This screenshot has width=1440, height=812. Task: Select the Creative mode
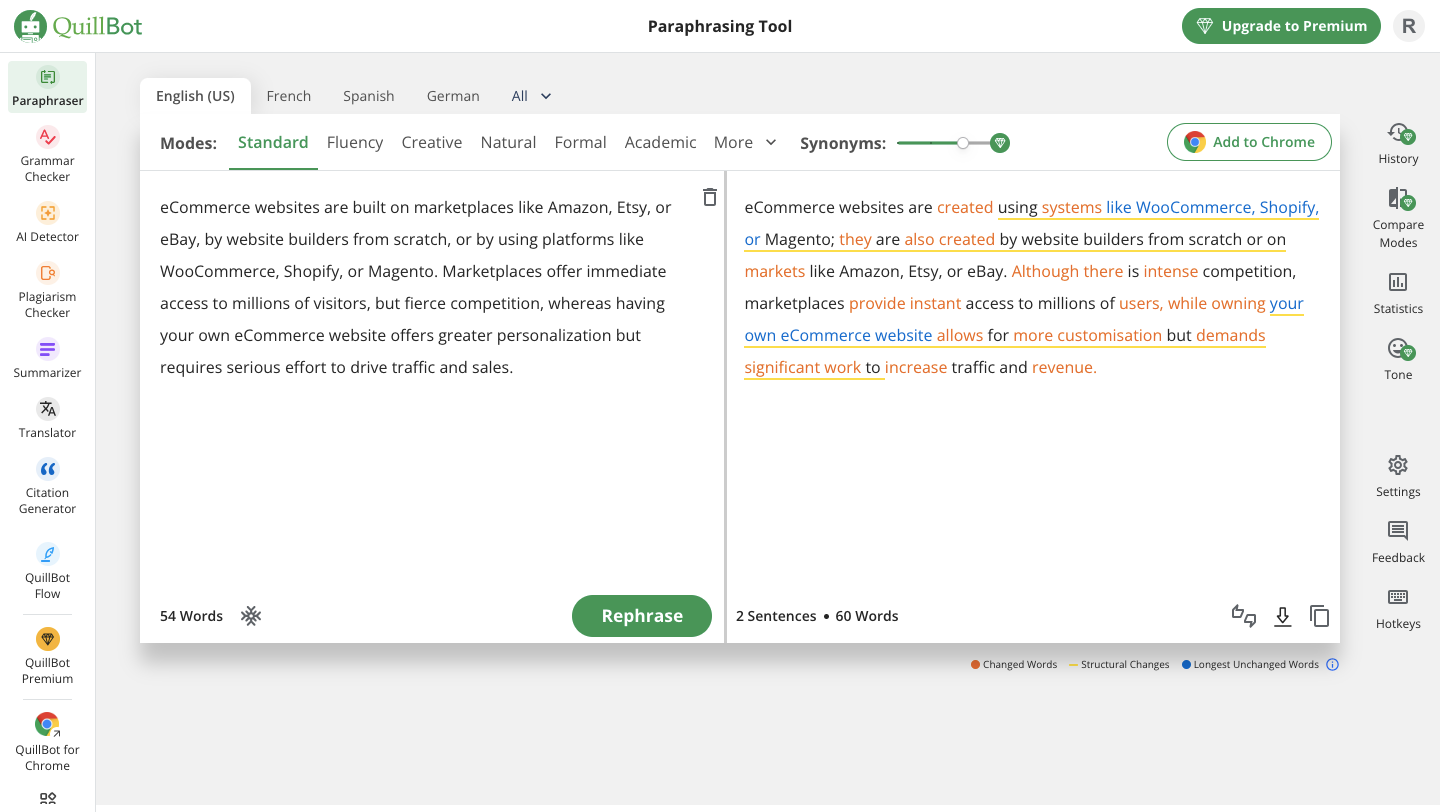[x=432, y=143]
